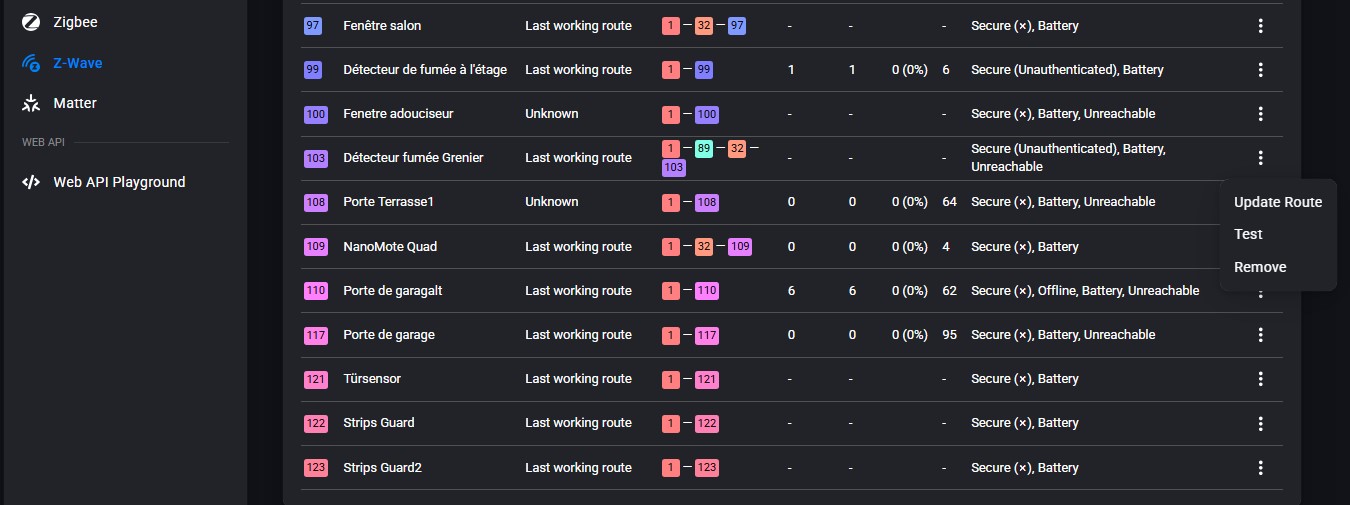Viewport: 1350px width, 505px height.
Task: Expand options menu for Strips Guard row
Action: point(1260,423)
